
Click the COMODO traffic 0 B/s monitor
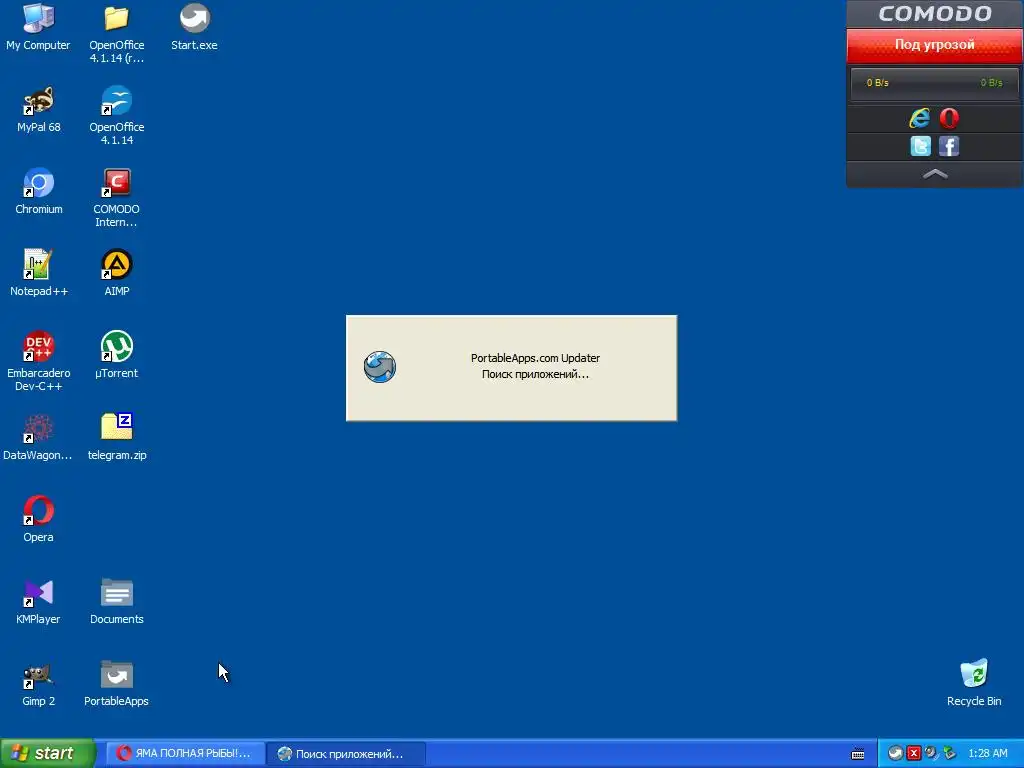[x=935, y=83]
